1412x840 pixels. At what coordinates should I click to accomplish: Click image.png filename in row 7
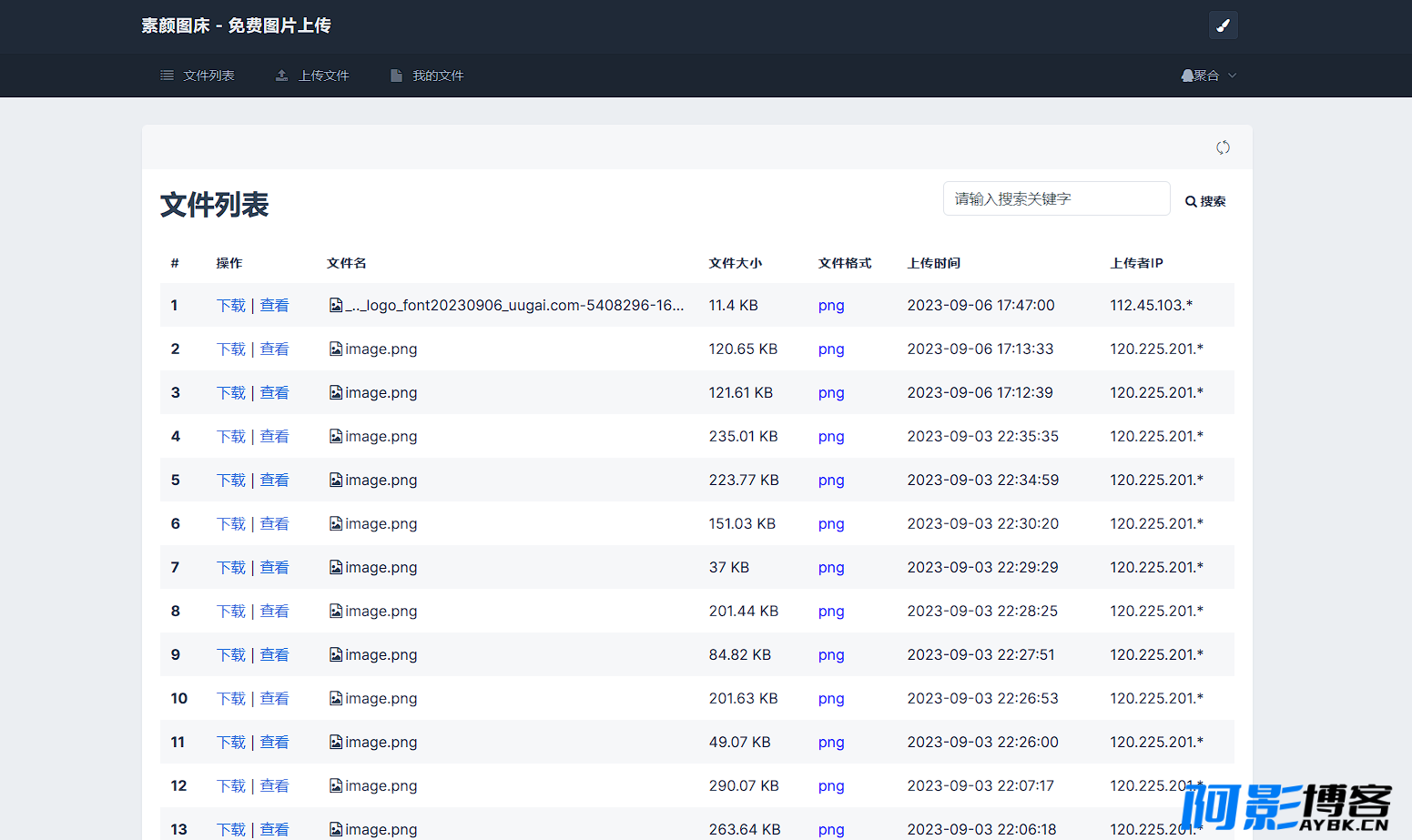coord(381,567)
